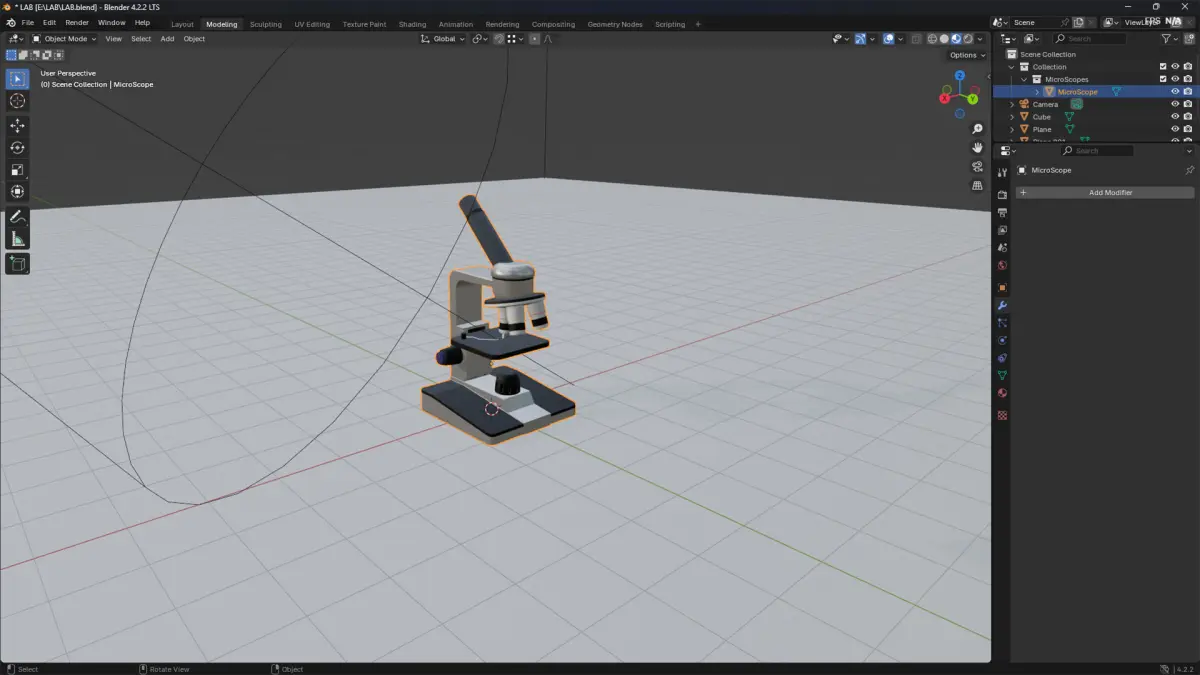Screen dimensions: 1200x675
Task: Open the Render properties tab
Action: (x=1002, y=195)
